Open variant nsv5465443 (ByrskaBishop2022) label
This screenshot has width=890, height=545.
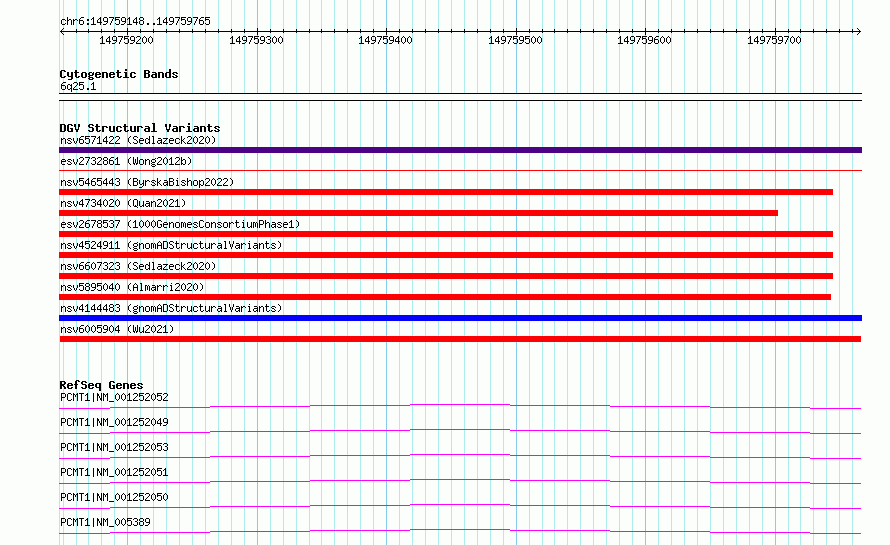point(147,182)
